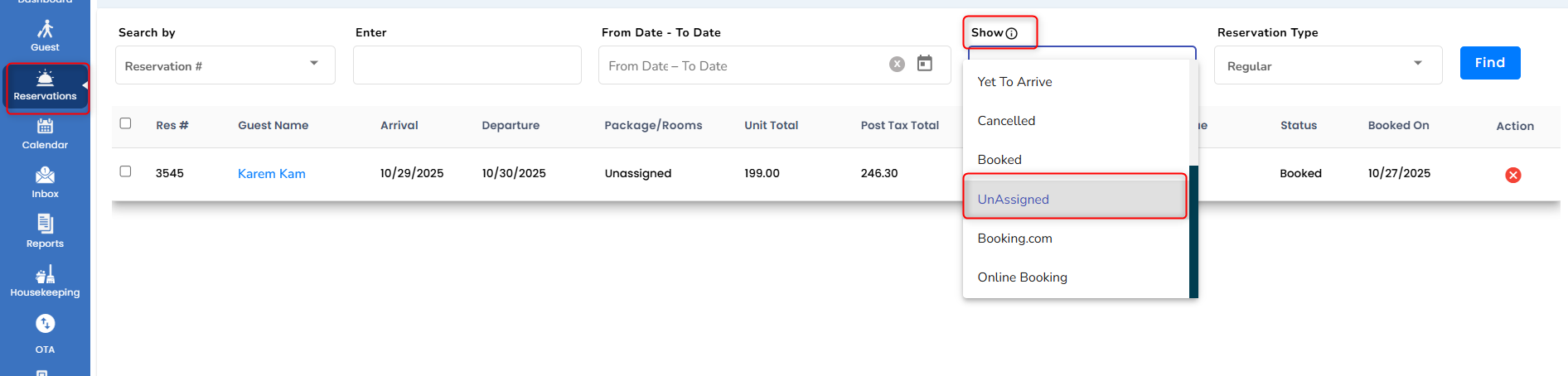Choose Yet To Arrive option
The width and height of the screenshot is (1568, 376).
(x=1014, y=82)
